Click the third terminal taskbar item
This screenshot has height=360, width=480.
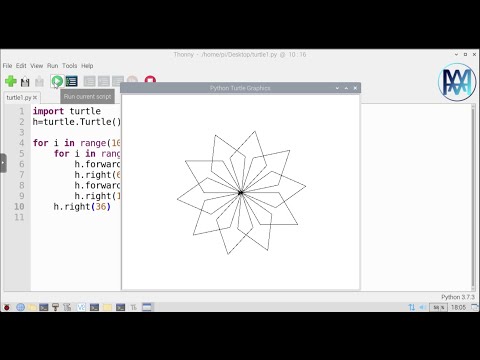[x=120, y=307]
